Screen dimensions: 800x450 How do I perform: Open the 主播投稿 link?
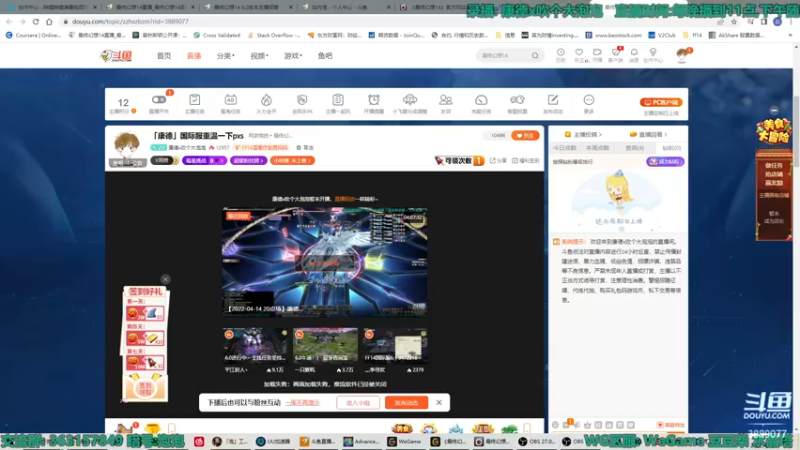click(583, 134)
